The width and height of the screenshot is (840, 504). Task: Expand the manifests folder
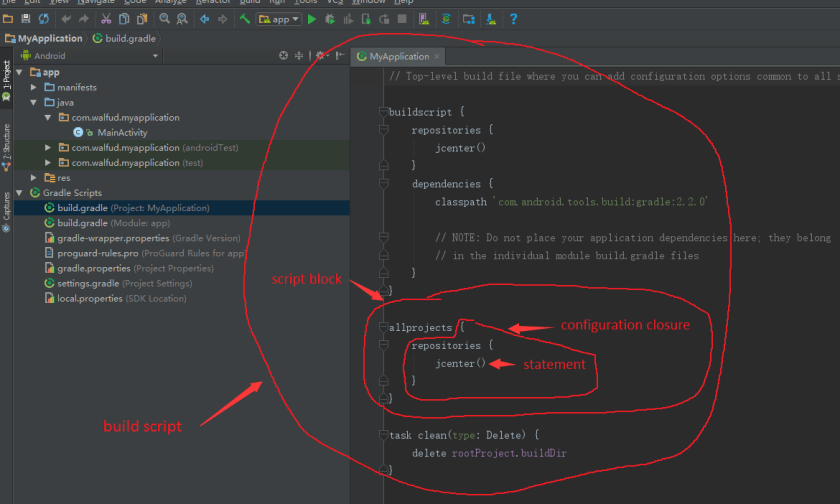click(34, 87)
